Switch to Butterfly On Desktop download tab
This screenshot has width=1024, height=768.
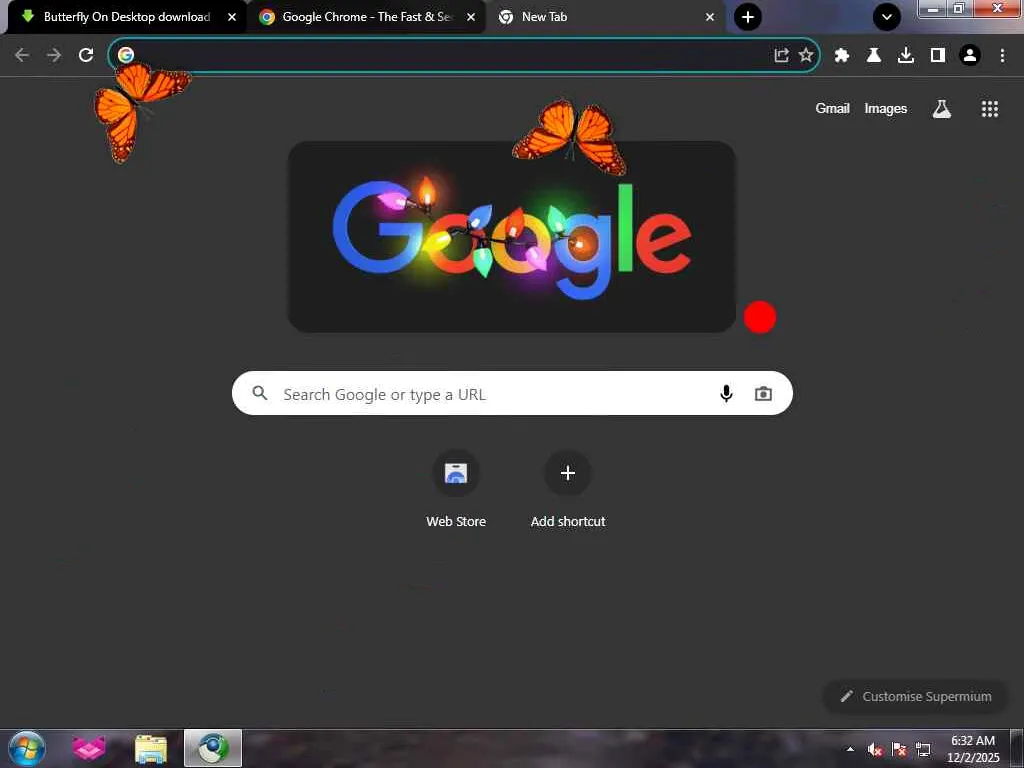[x=125, y=17]
